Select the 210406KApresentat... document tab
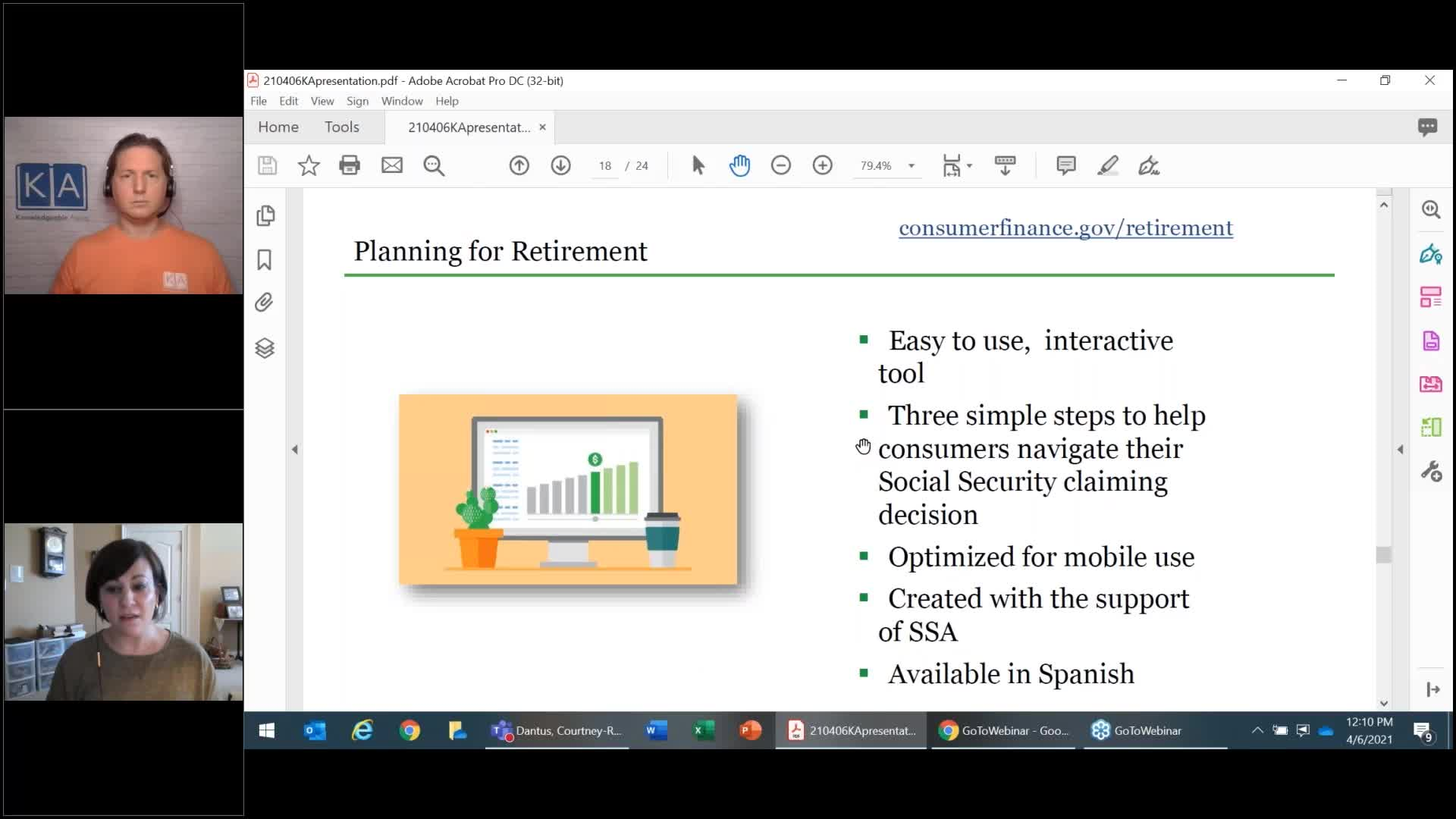Screen dimensions: 1456x819 469,127
